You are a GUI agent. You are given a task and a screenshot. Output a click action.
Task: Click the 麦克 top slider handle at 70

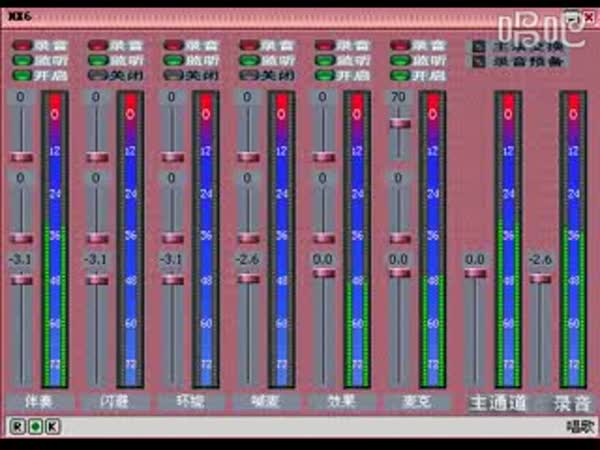tap(400, 123)
